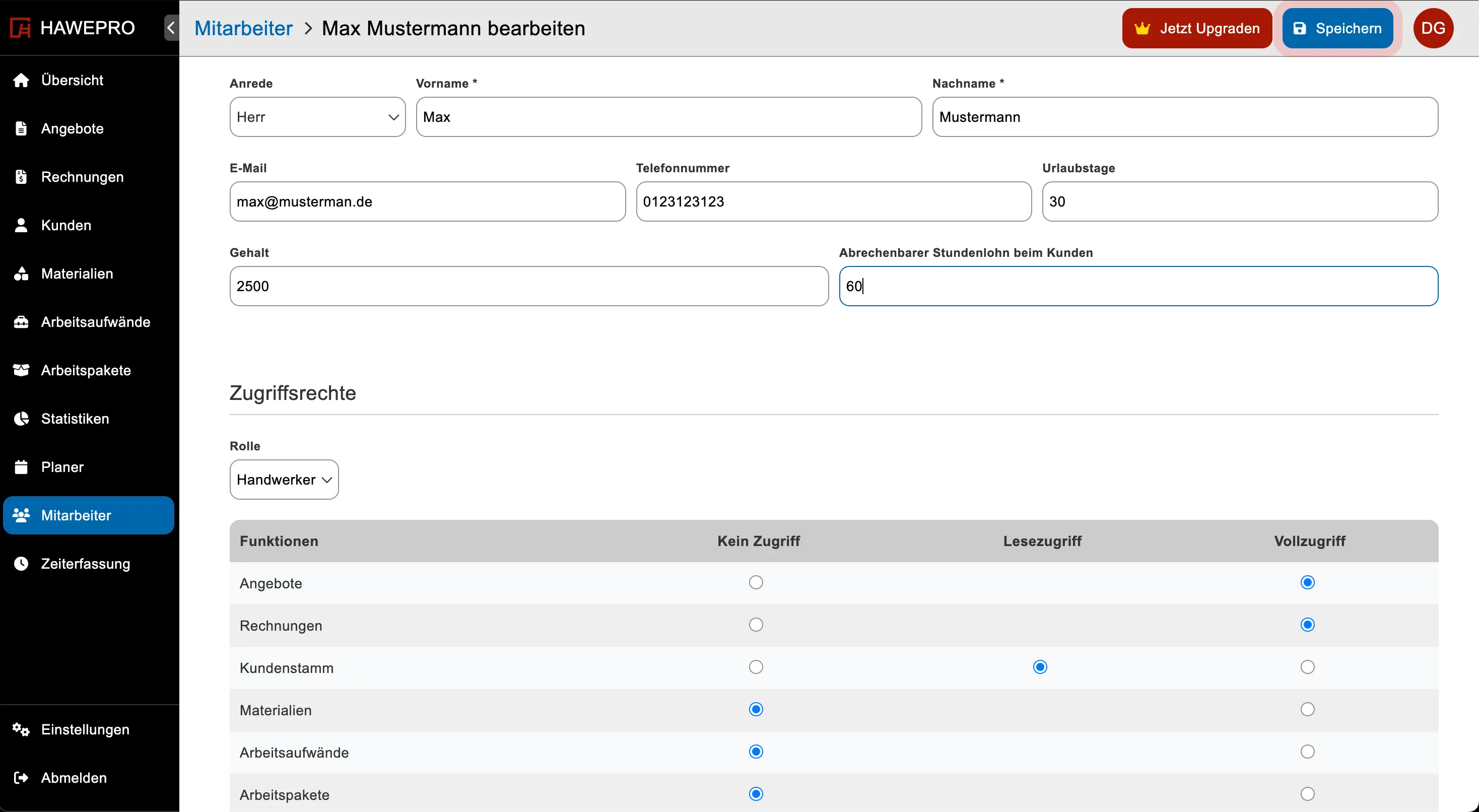The image size is (1479, 812).
Task: Click the Vorname field
Action: point(669,116)
